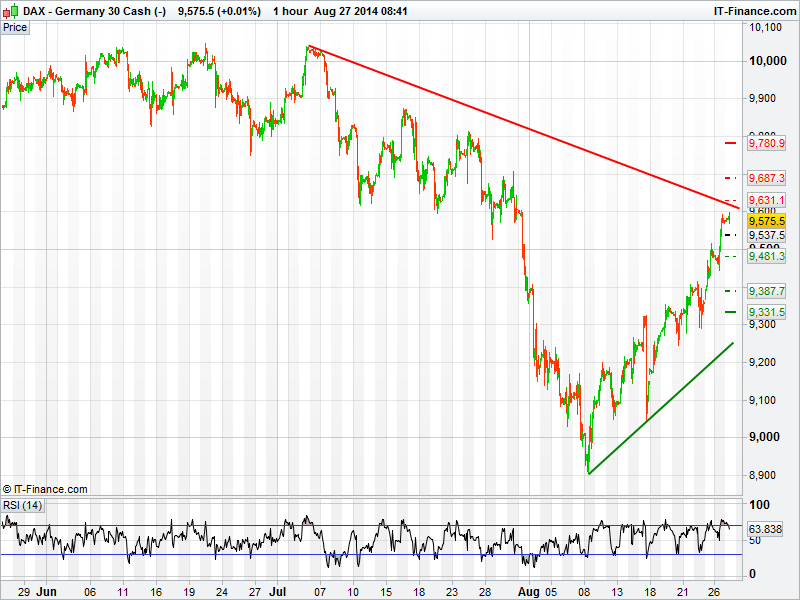Click the 10,000 price axis label
800x600 pixels.
[x=767, y=61]
